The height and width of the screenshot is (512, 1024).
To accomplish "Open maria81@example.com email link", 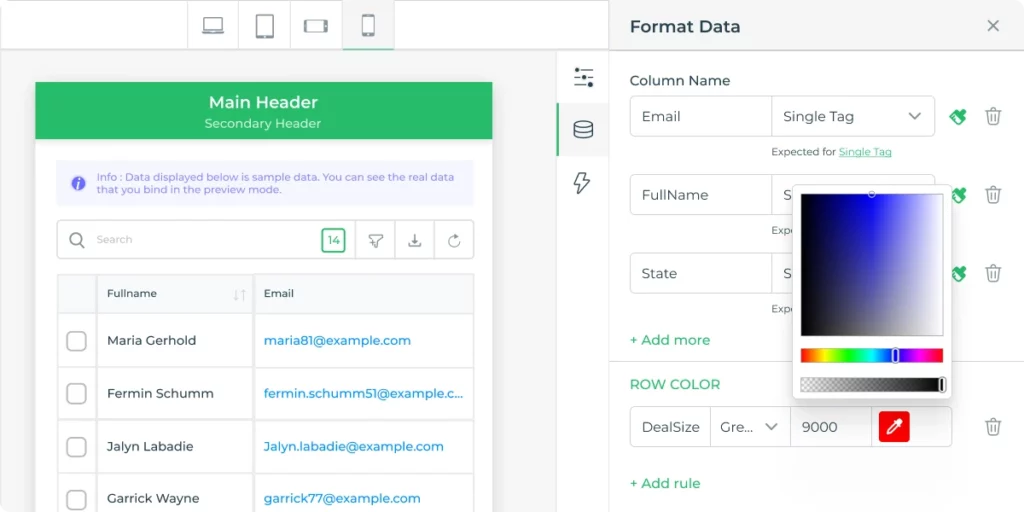I will coord(337,340).
